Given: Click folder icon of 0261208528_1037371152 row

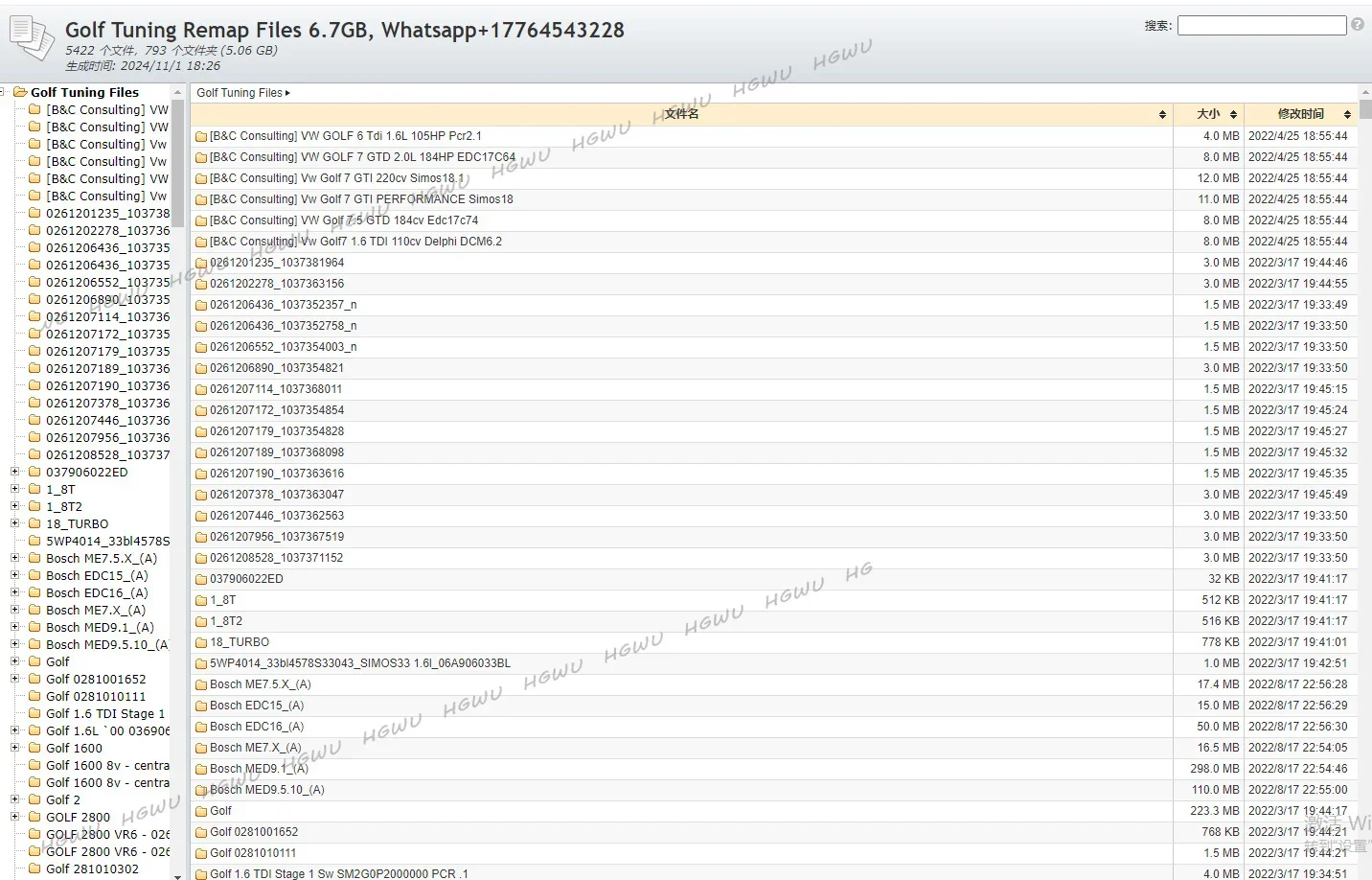Looking at the screenshot, I should click(x=201, y=558).
